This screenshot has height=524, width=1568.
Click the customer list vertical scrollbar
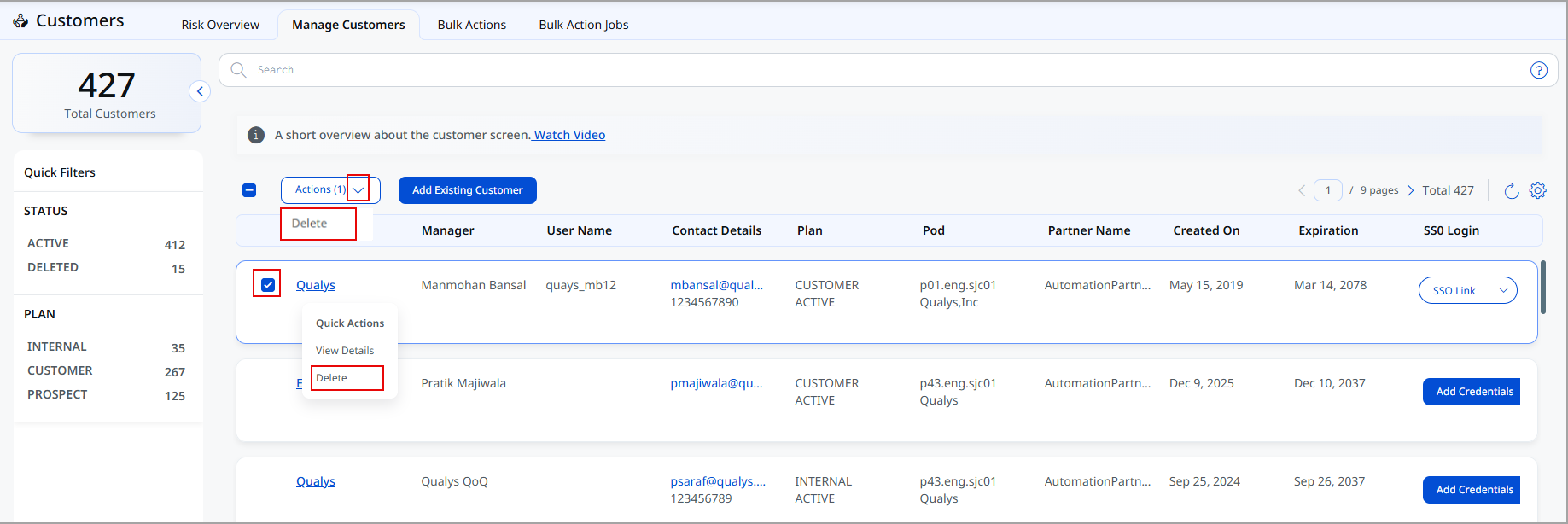coord(1542,288)
